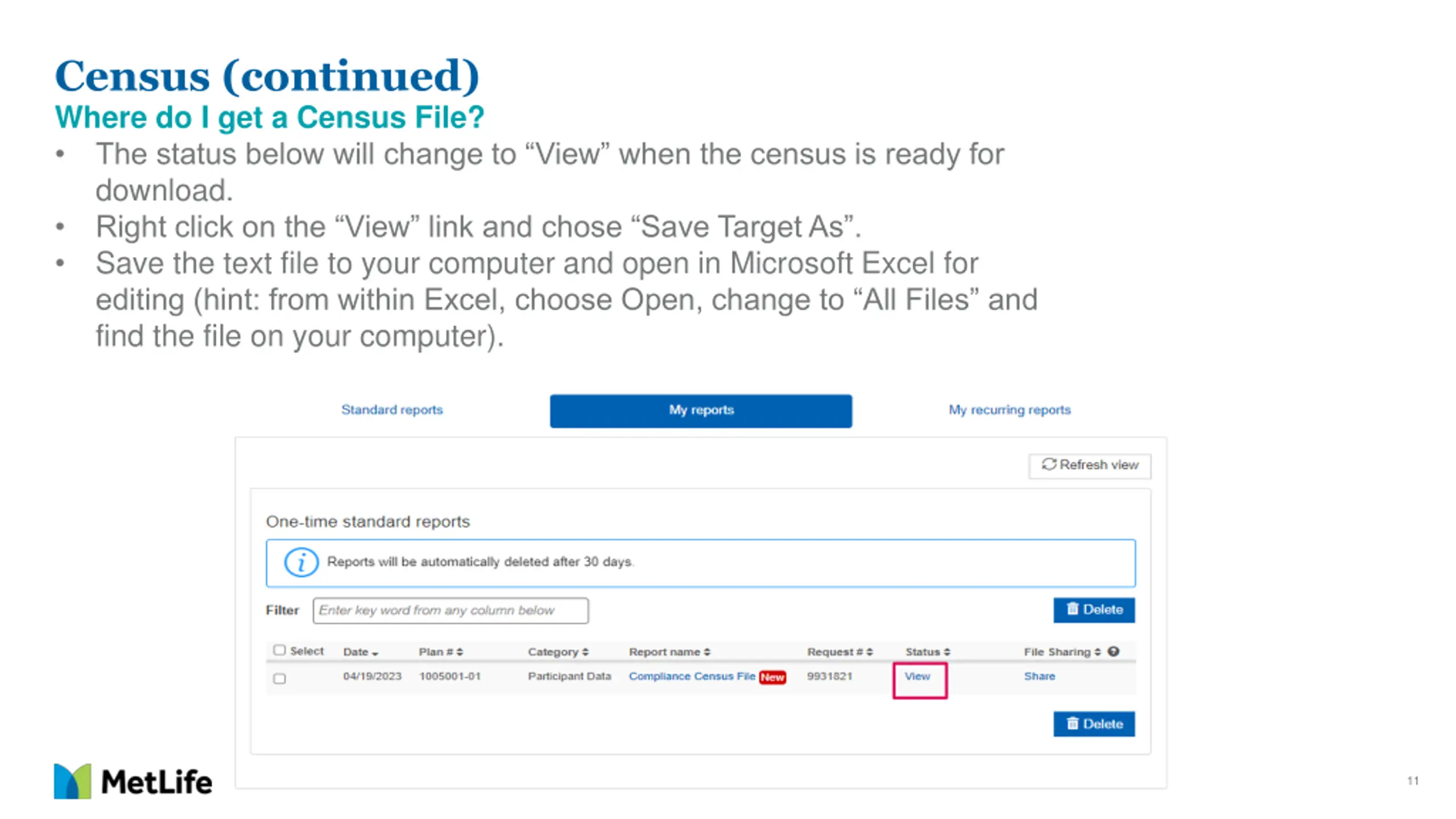
Task: Click the info icon in the notice banner
Action: 301,562
